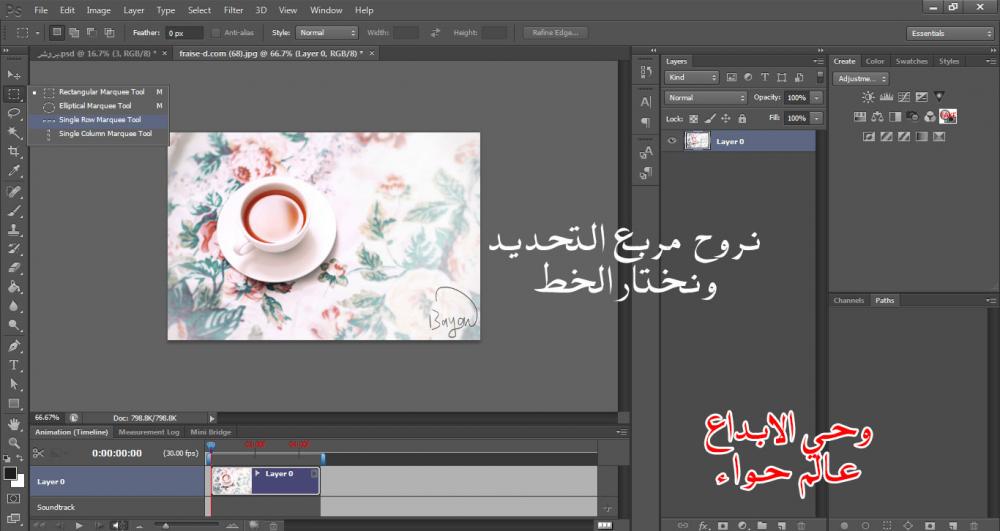Toggle the Anti-alias checkbox
This screenshot has width=1000, height=531.
[x=218, y=33]
